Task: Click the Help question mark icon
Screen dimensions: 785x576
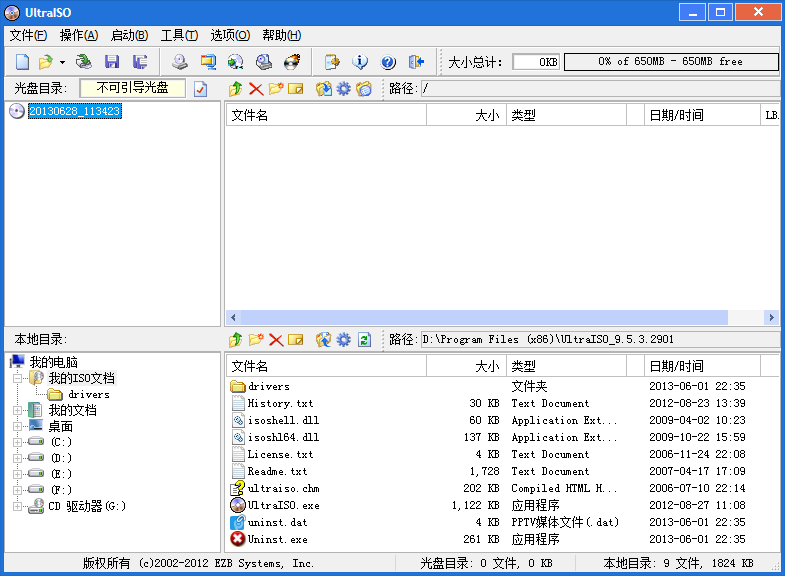Action: click(388, 62)
